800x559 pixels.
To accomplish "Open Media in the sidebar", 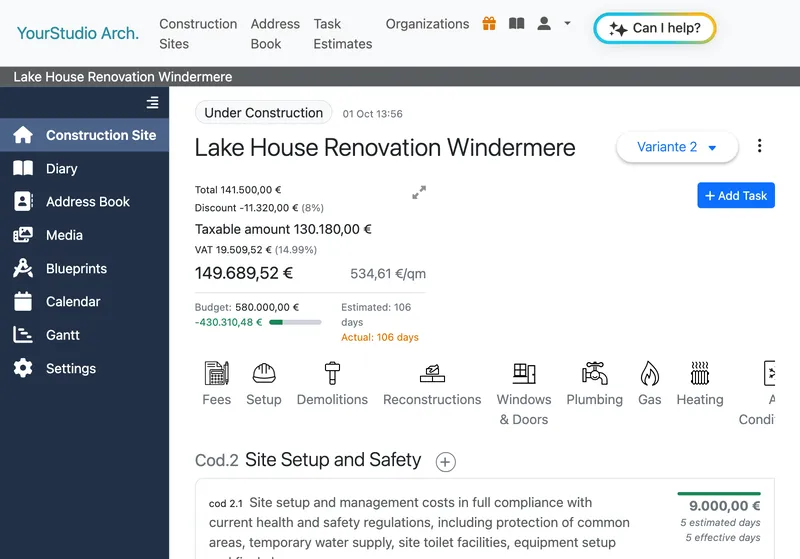I will point(85,235).
